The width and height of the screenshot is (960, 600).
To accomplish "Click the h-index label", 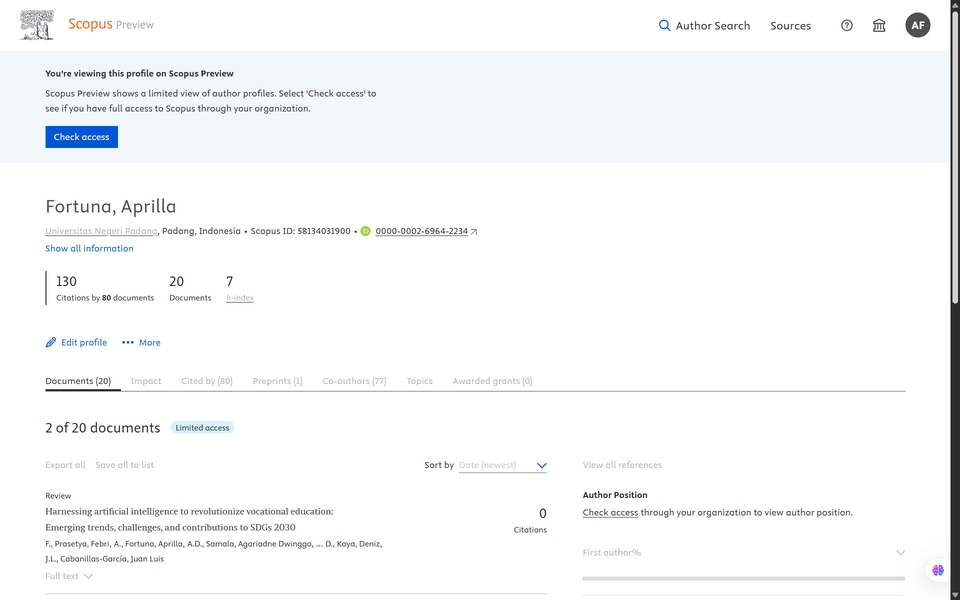I will [239, 298].
